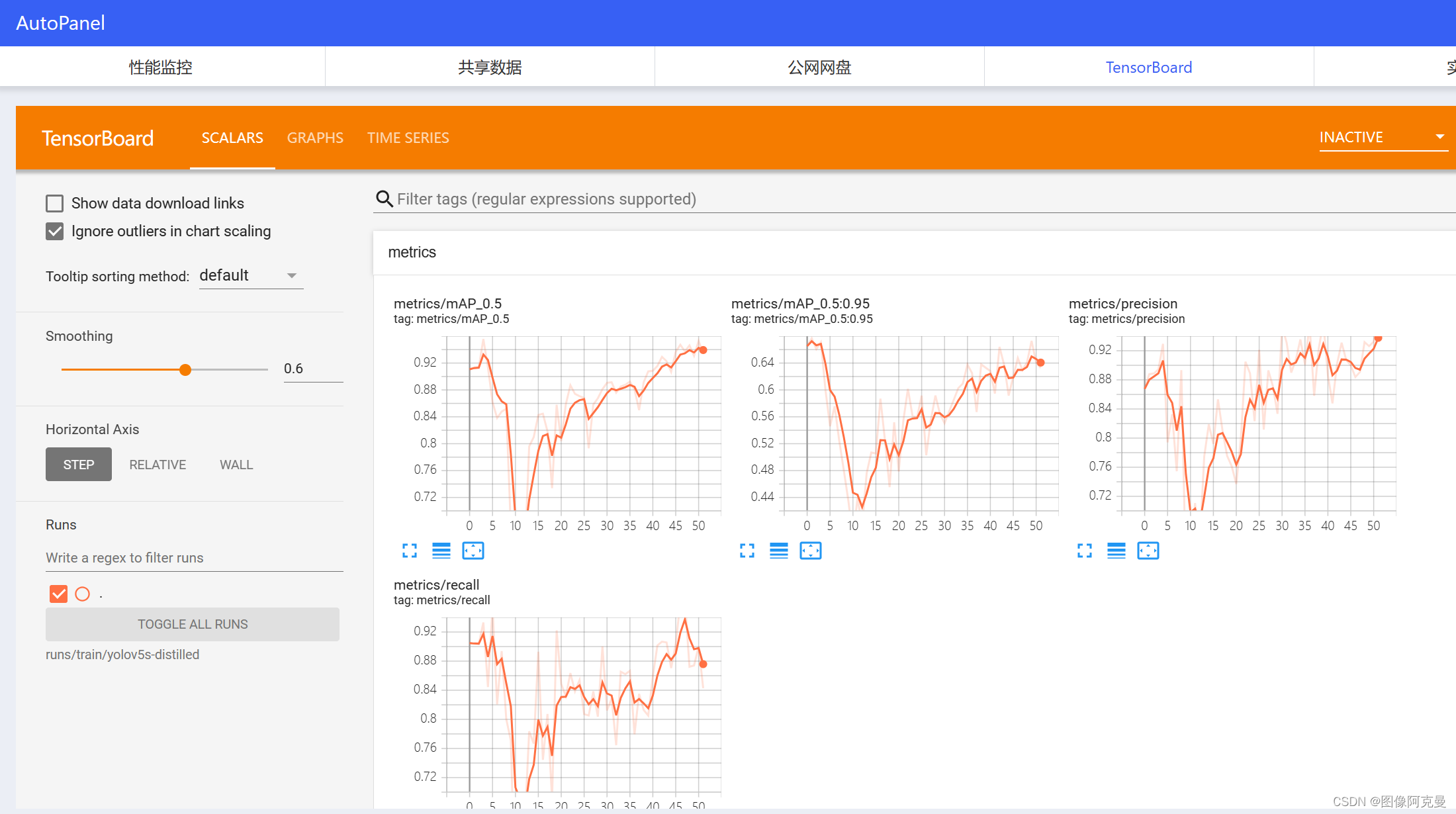Screen dimensions: 1456x814
Task: Fit domain to data on precision chart
Action: 1148,551
